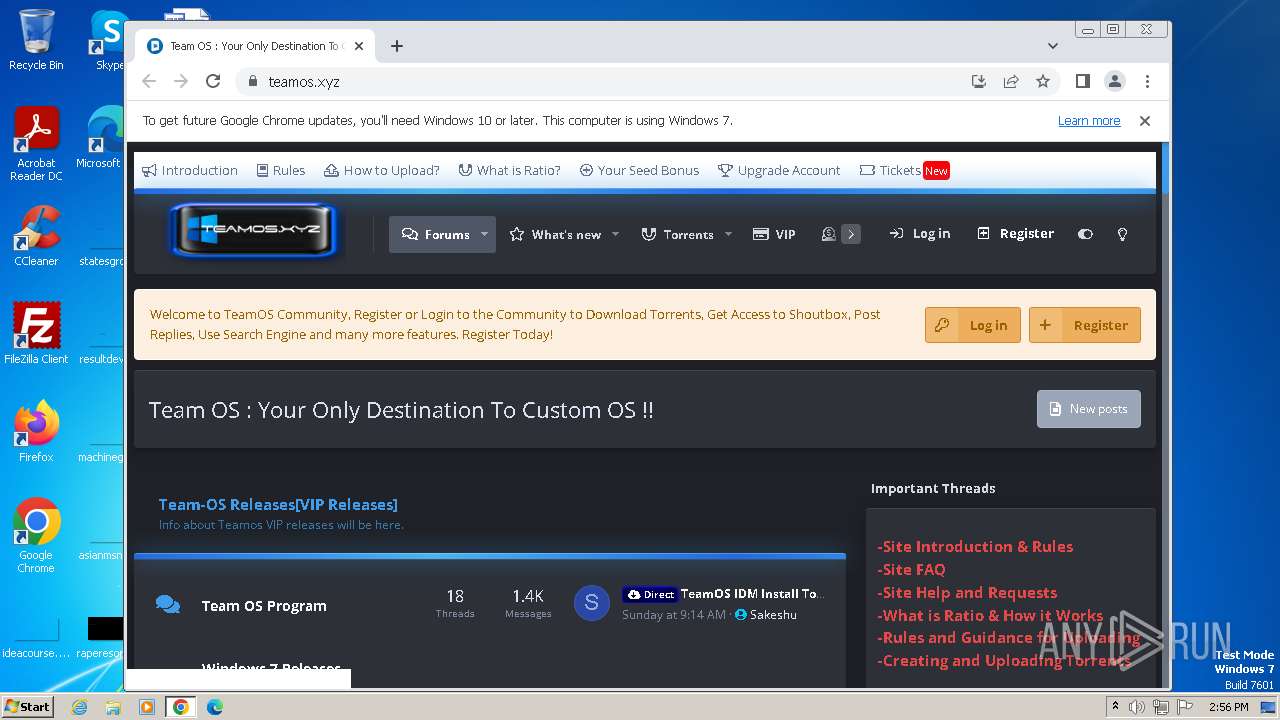1280x720 pixels.
Task: Open Your Seed Bonus page
Action: click(x=639, y=170)
